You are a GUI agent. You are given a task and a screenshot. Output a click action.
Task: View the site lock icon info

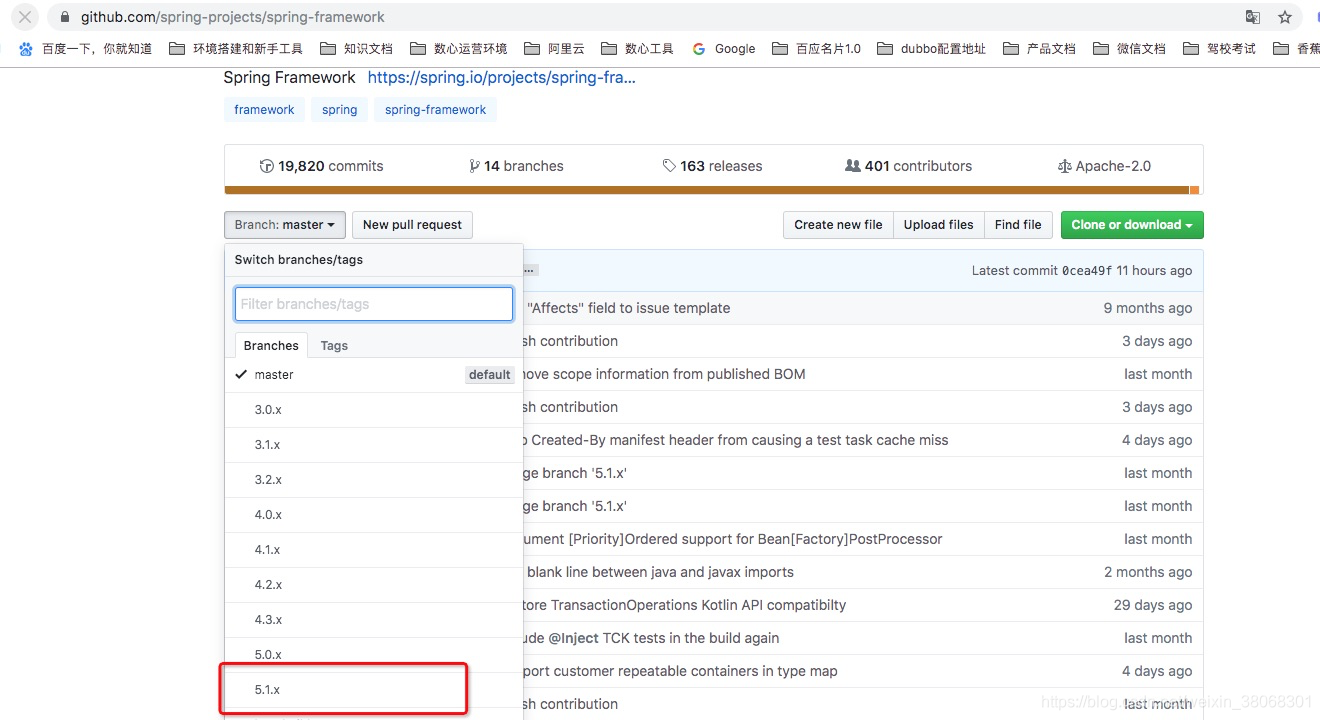[65, 17]
